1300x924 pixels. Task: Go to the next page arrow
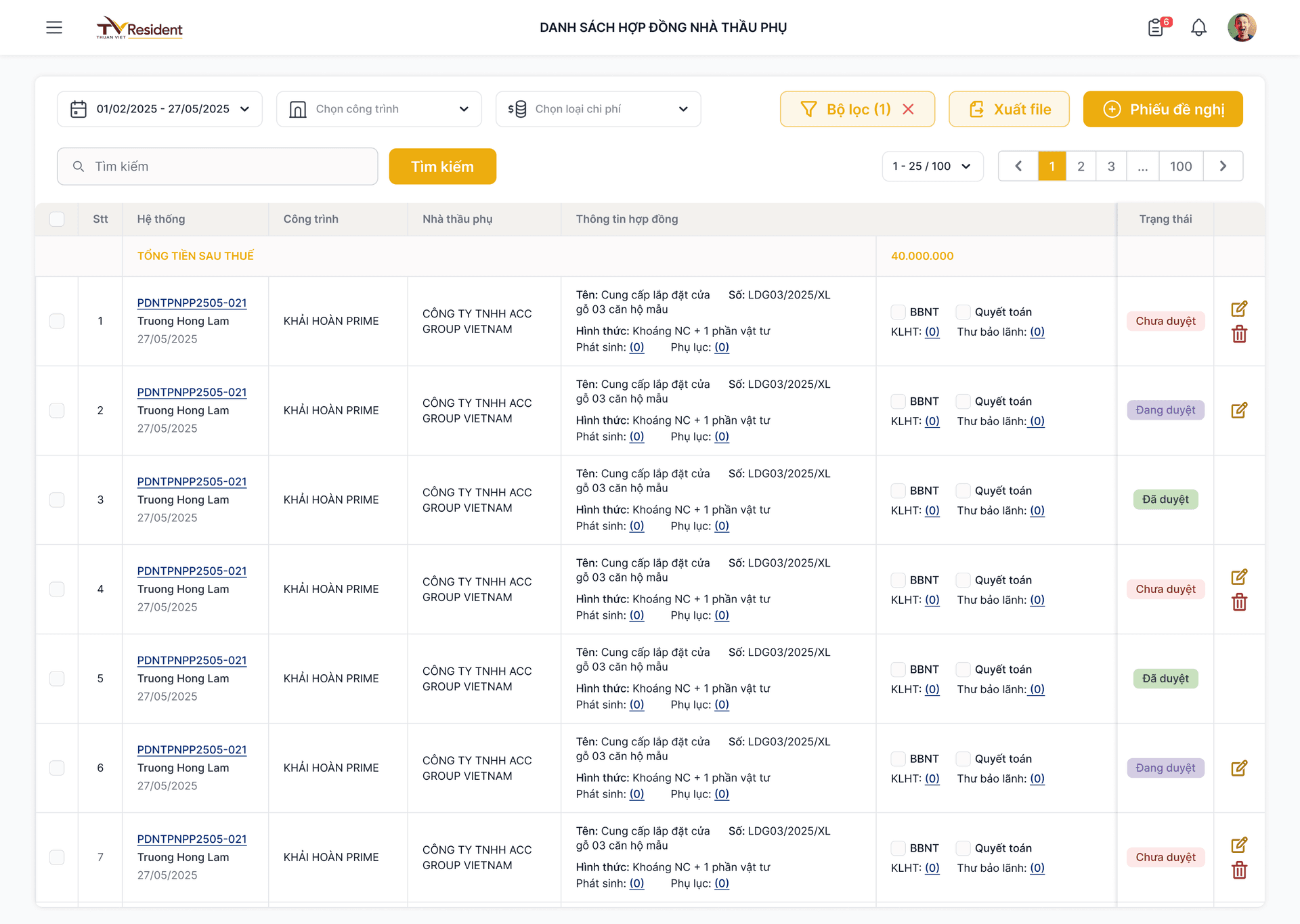tap(1223, 167)
